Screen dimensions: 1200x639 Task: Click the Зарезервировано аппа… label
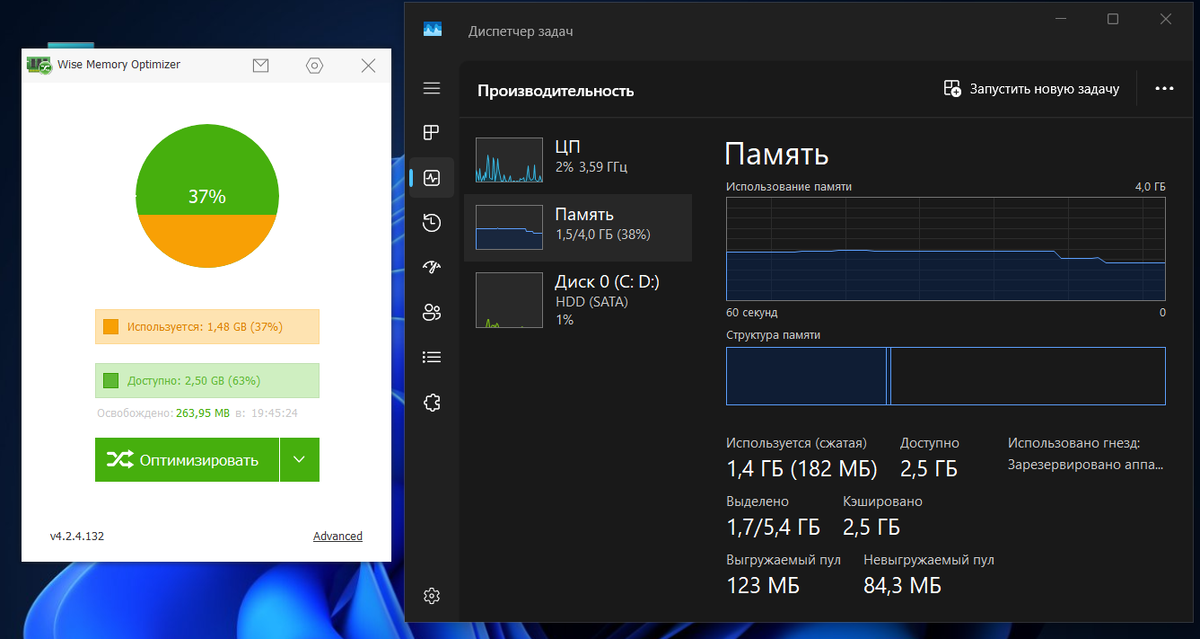(1086, 465)
